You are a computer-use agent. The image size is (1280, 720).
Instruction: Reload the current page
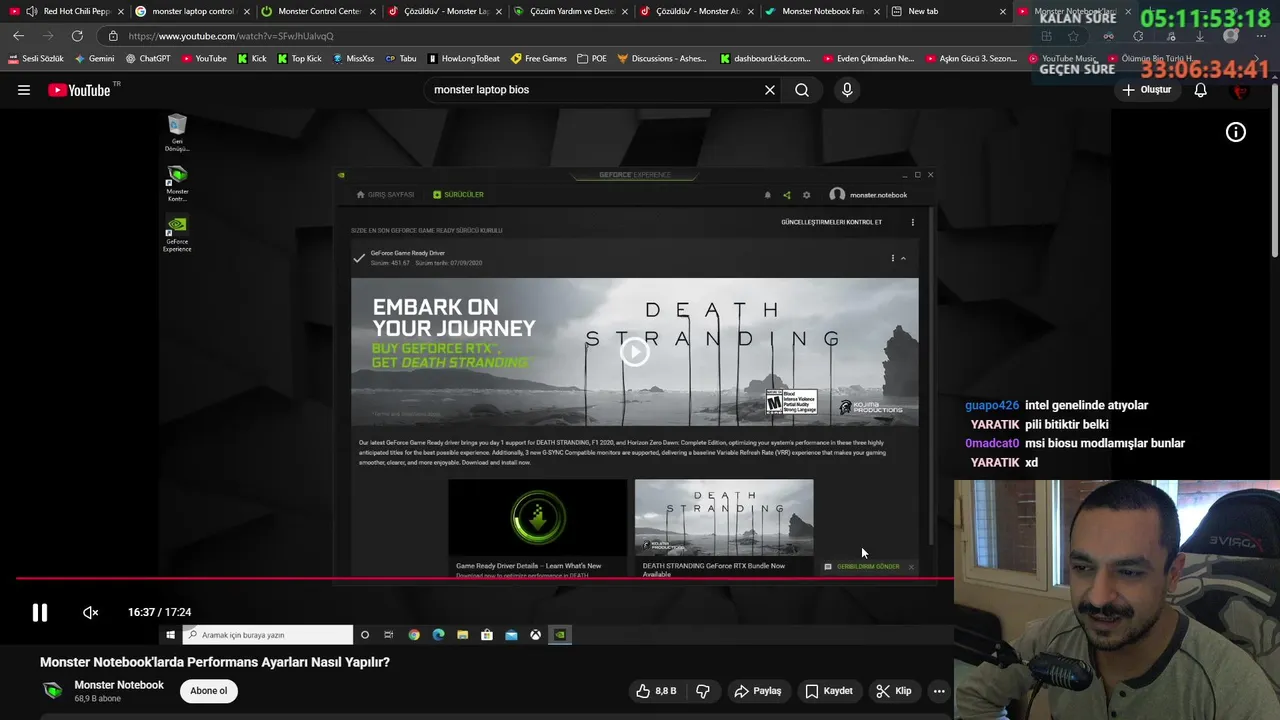click(x=77, y=35)
